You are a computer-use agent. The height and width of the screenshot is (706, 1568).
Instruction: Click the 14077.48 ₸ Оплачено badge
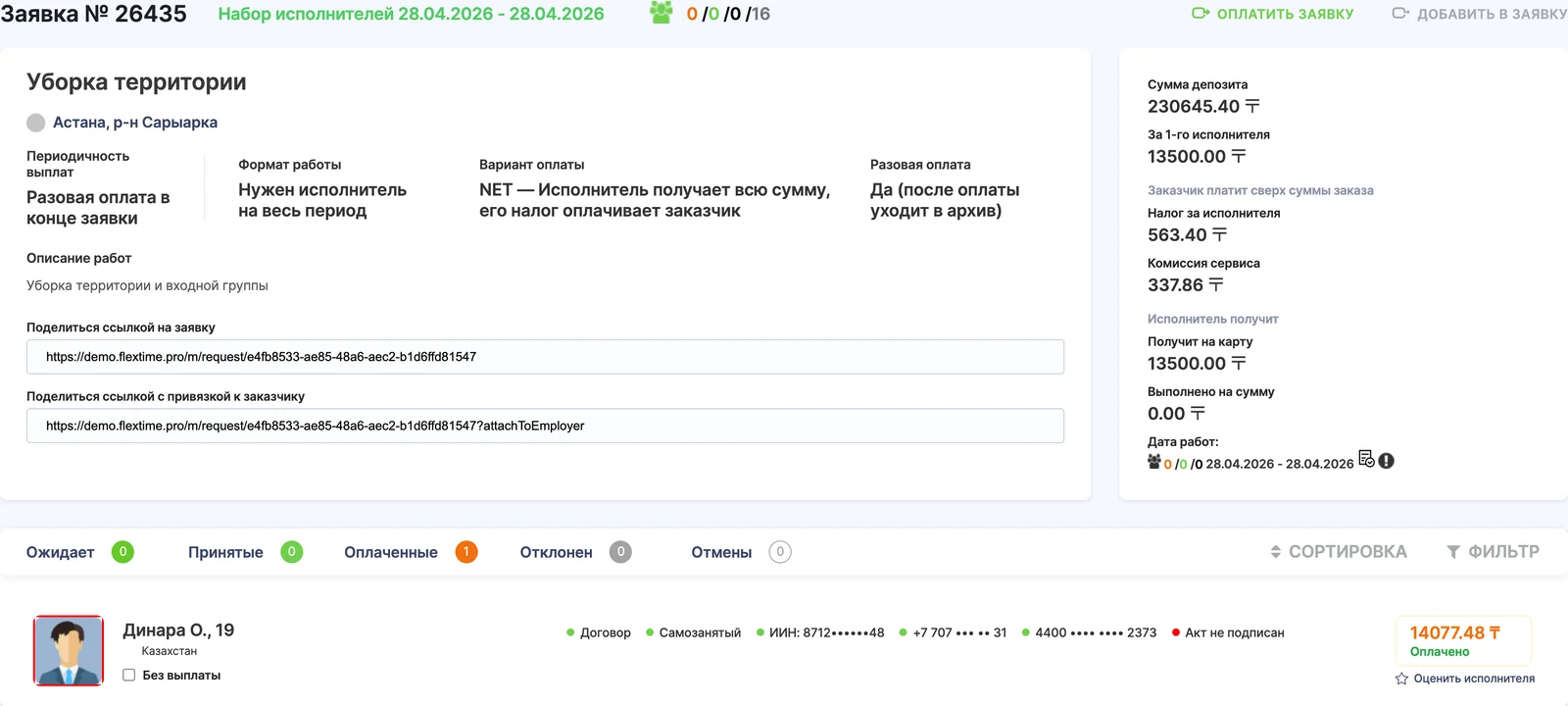[1463, 640]
